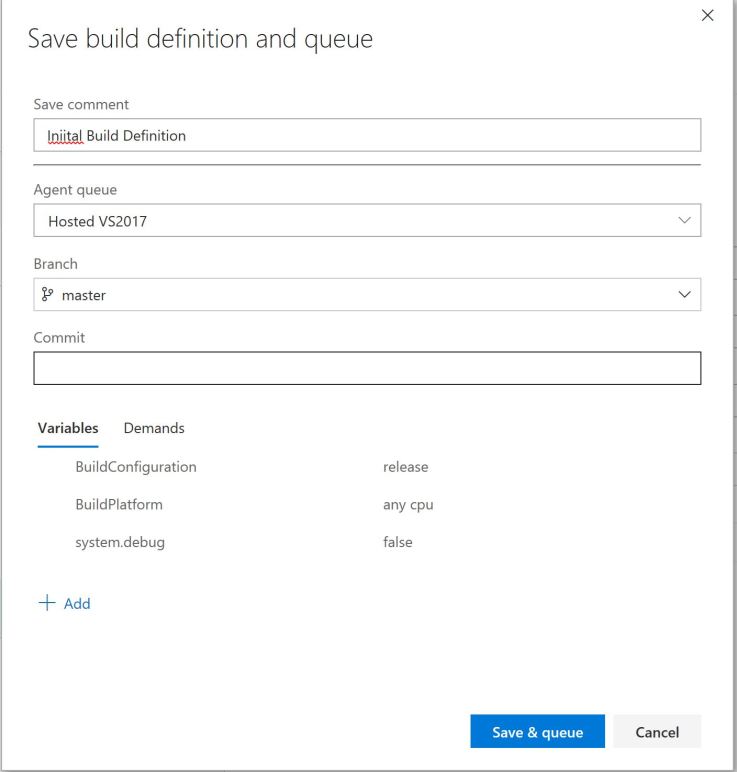Viewport: 737px width, 772px height.
Task: Edit the release value of BuildConfiguration
Action: [x=406, y=466]
